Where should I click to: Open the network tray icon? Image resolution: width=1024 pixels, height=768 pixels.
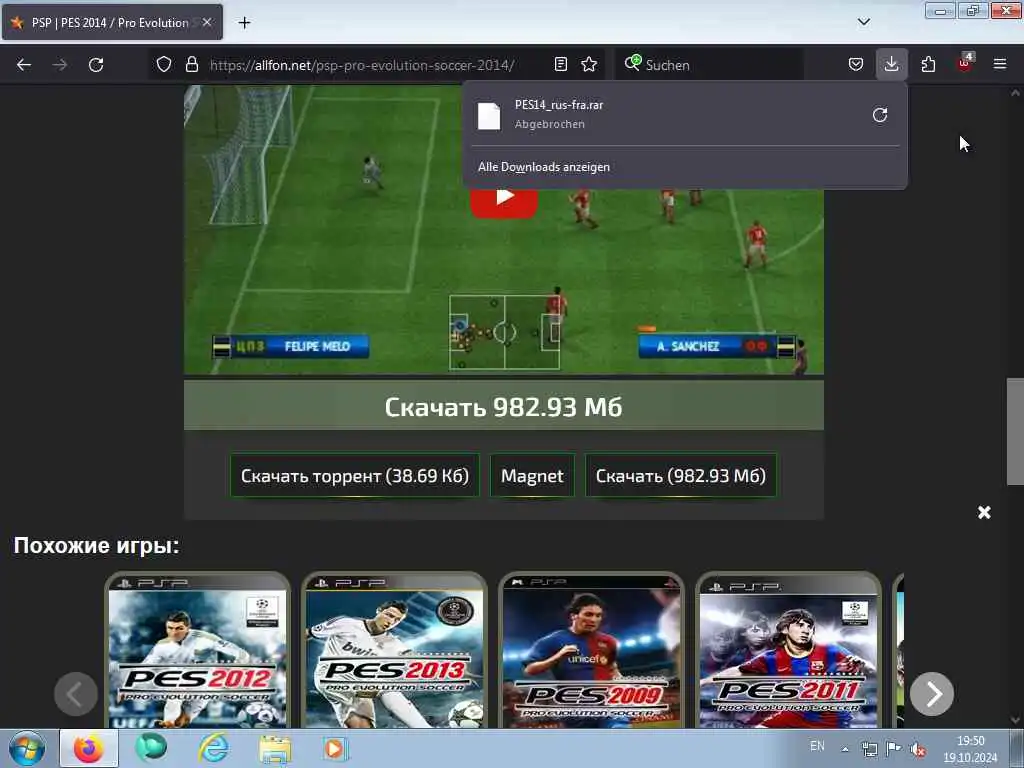coord(869,749)
